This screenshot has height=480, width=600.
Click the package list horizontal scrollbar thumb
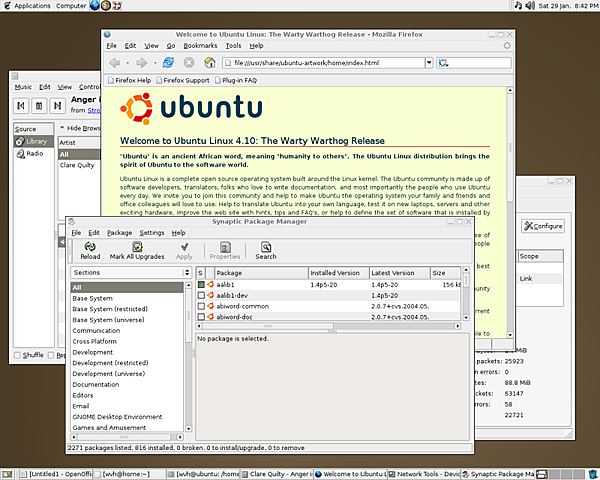pyautogui.click(x=268, y=326)
